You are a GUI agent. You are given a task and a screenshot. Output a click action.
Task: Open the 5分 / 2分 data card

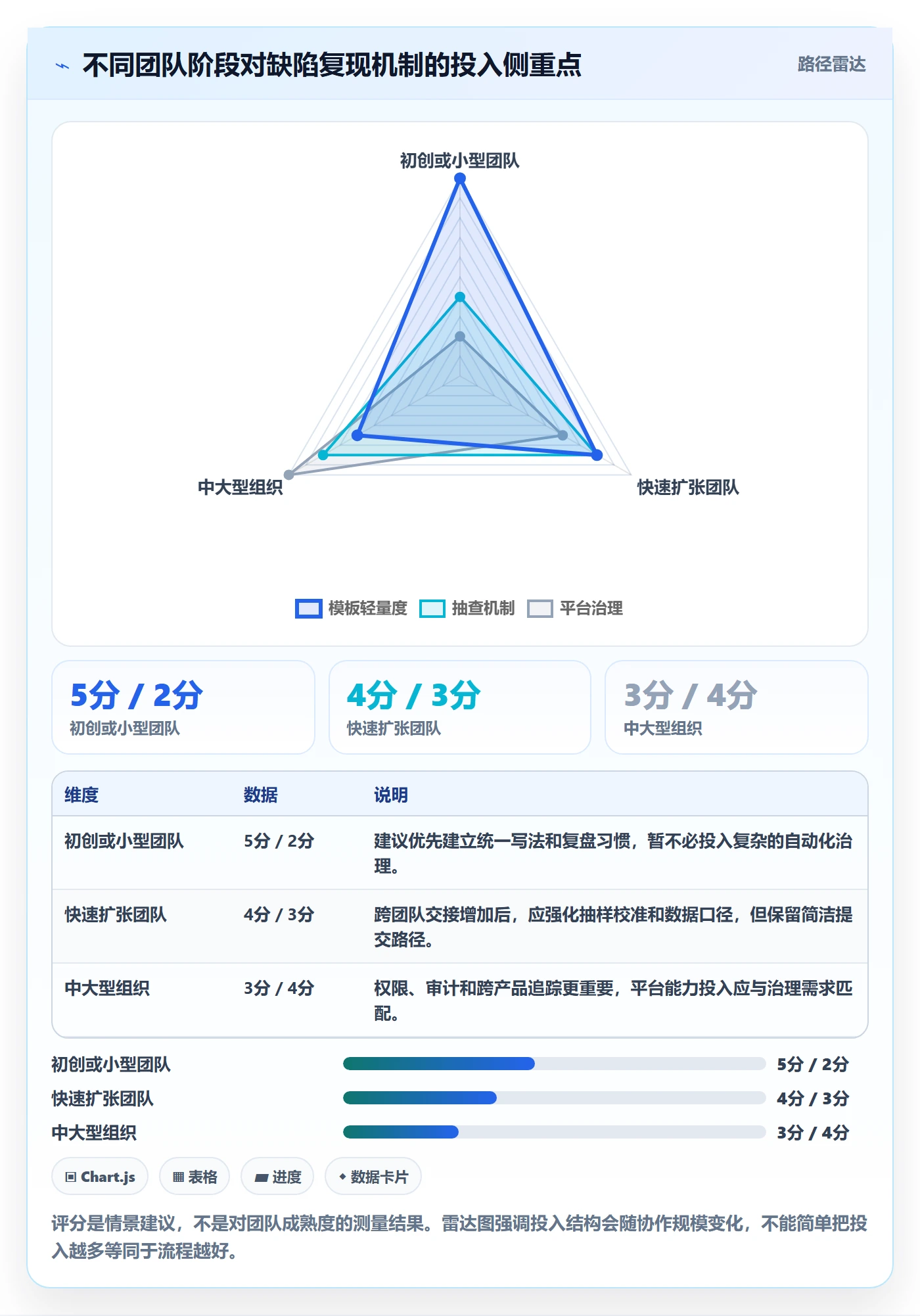183,707
